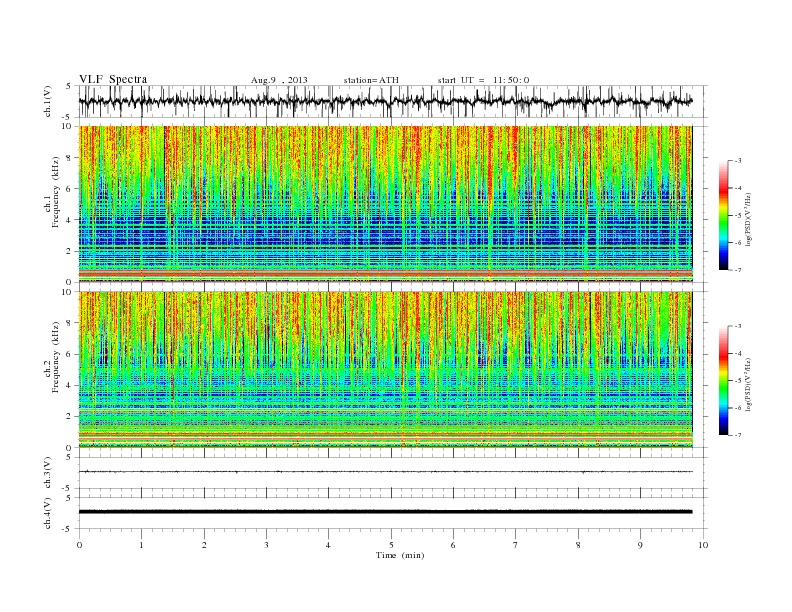Click the "8" kHz tick on ch.1 spectrogram
Viewport: 792px width, 612px height.
[x=70, y=158]
